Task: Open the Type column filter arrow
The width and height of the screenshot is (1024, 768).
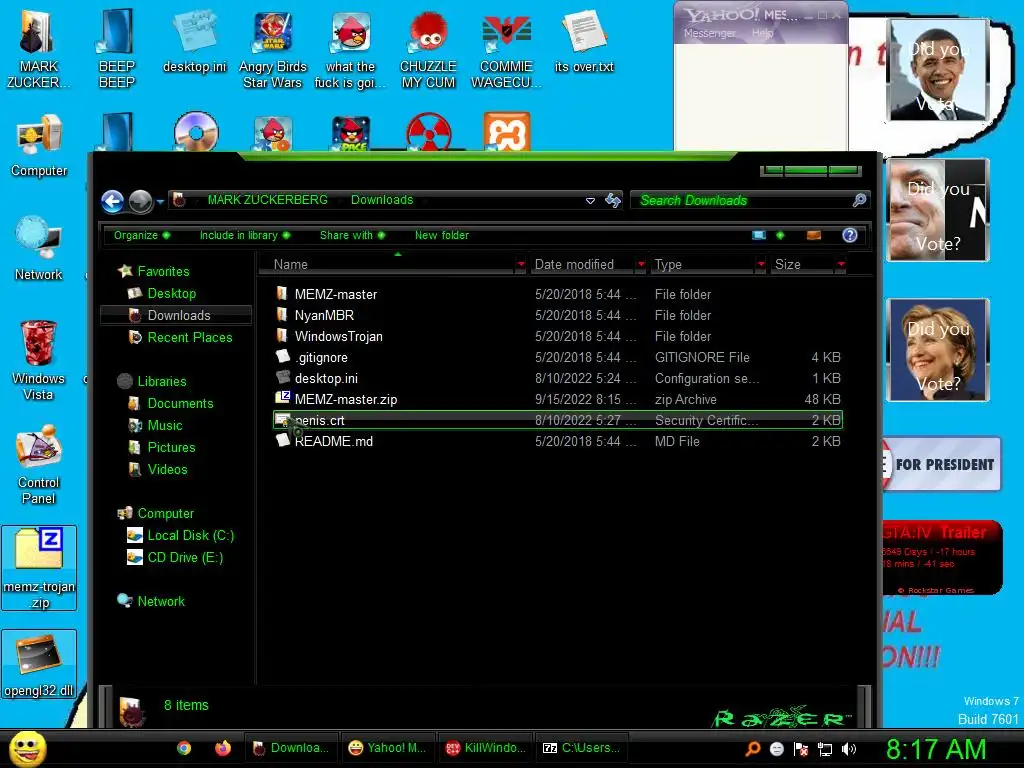Action: [761, 264]
